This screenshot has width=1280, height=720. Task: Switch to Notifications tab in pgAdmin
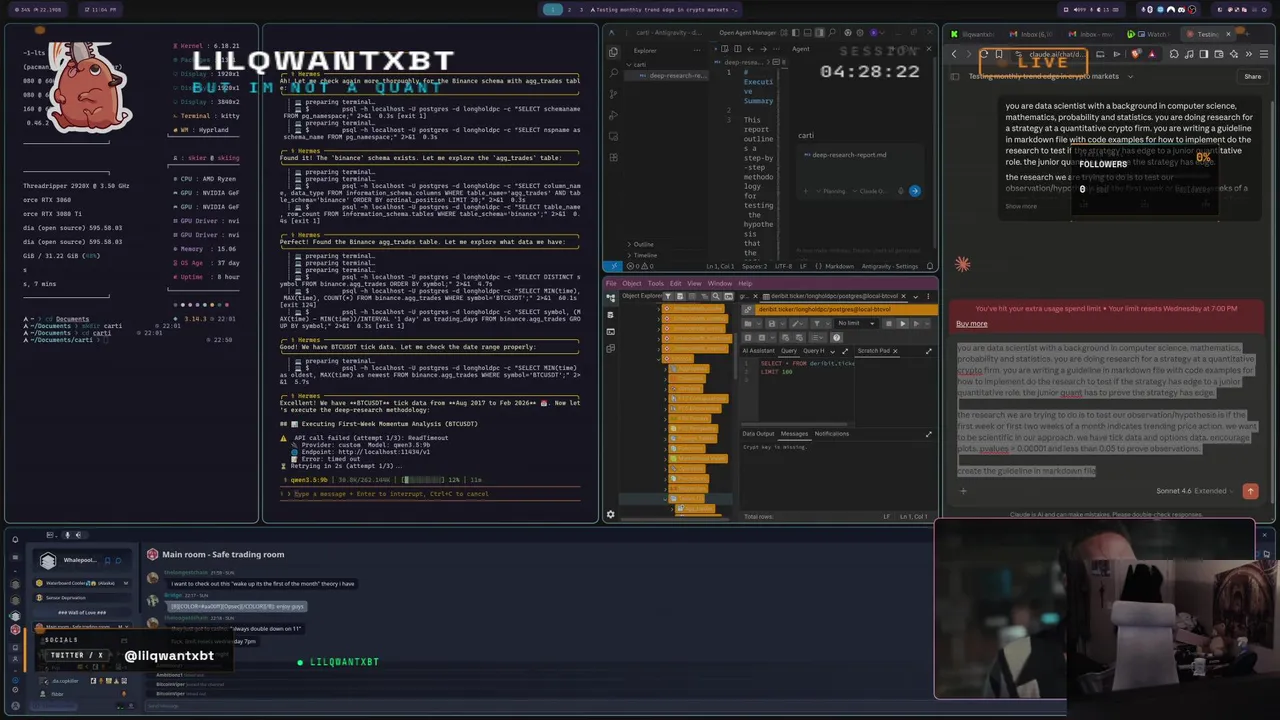[x=832, y=434]
